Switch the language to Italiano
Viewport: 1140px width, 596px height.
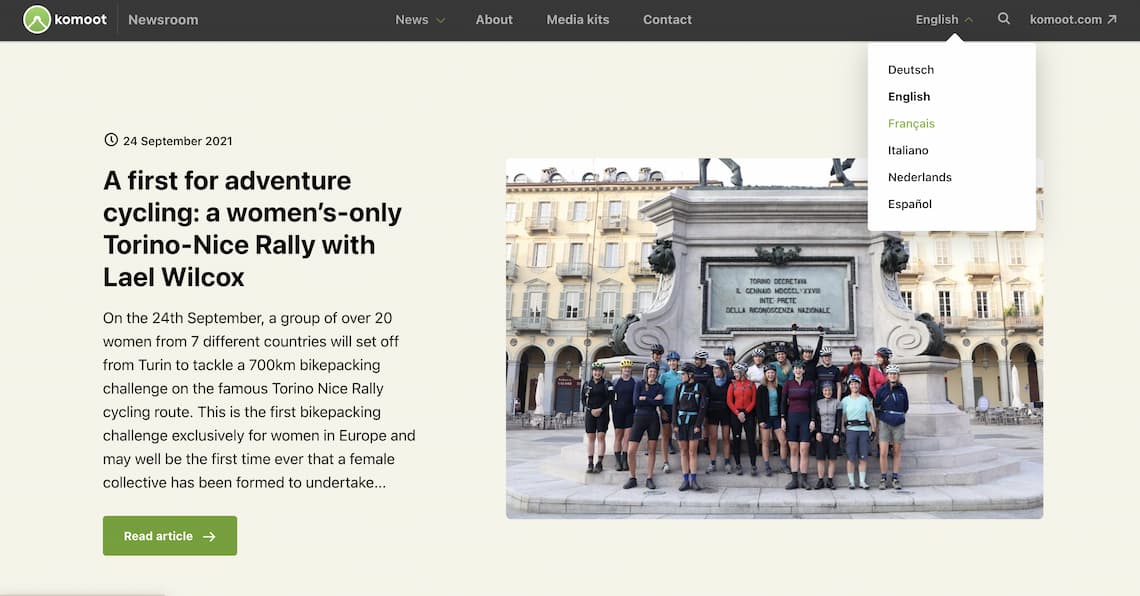[908, 150]
